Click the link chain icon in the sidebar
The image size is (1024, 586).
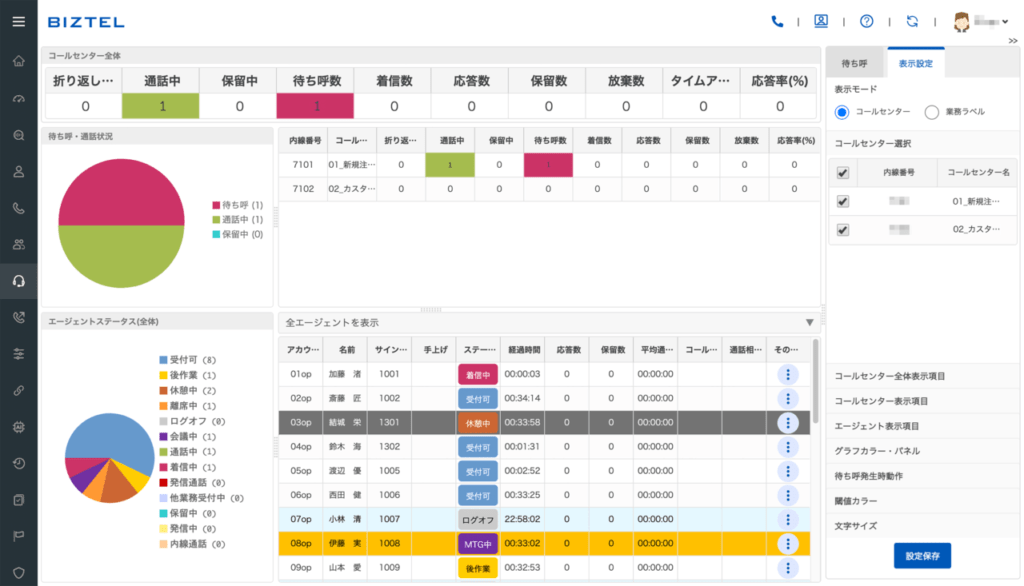click(18, 390)
